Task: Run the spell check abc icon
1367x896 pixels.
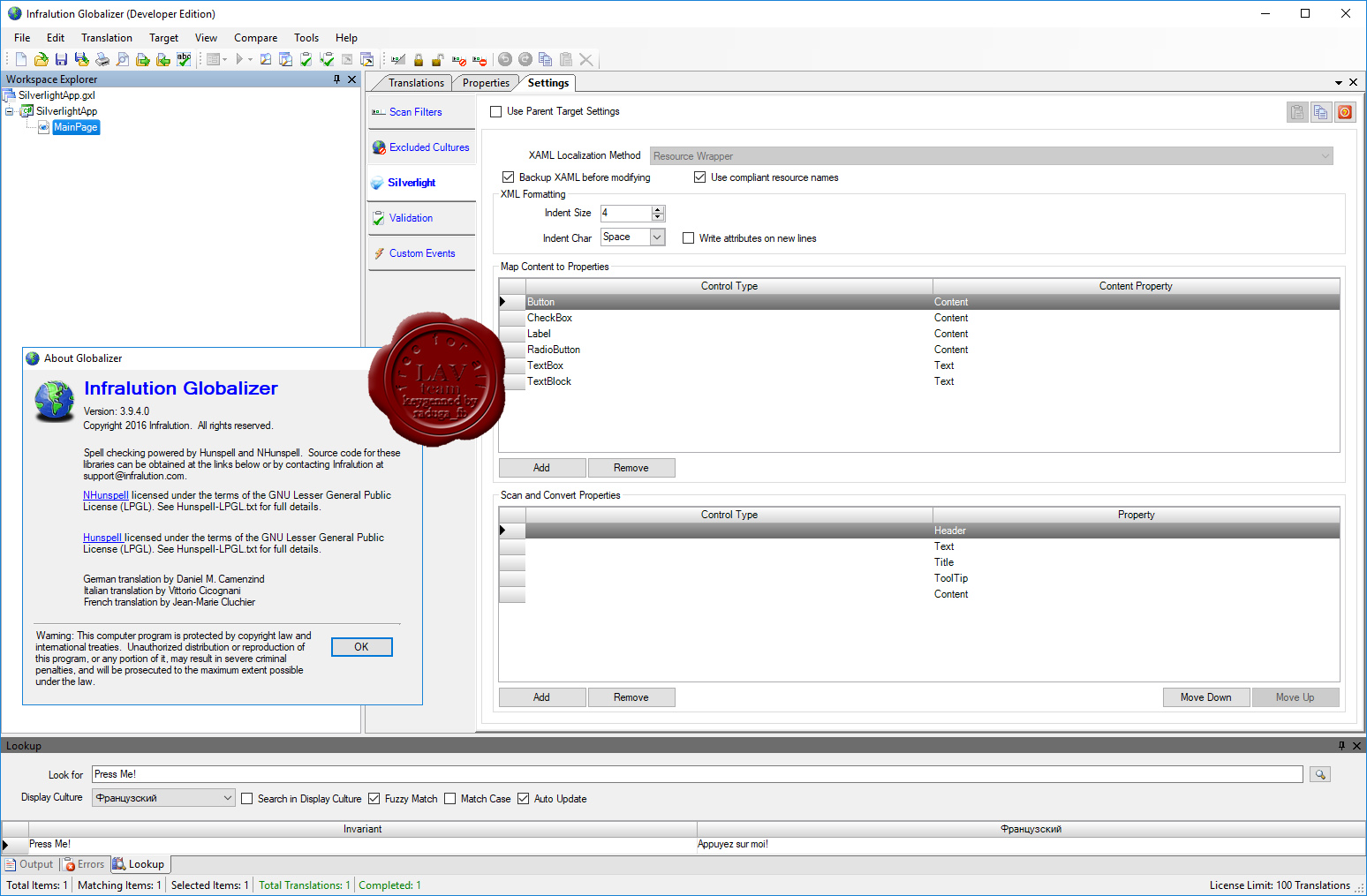Action: pos(184,59)
